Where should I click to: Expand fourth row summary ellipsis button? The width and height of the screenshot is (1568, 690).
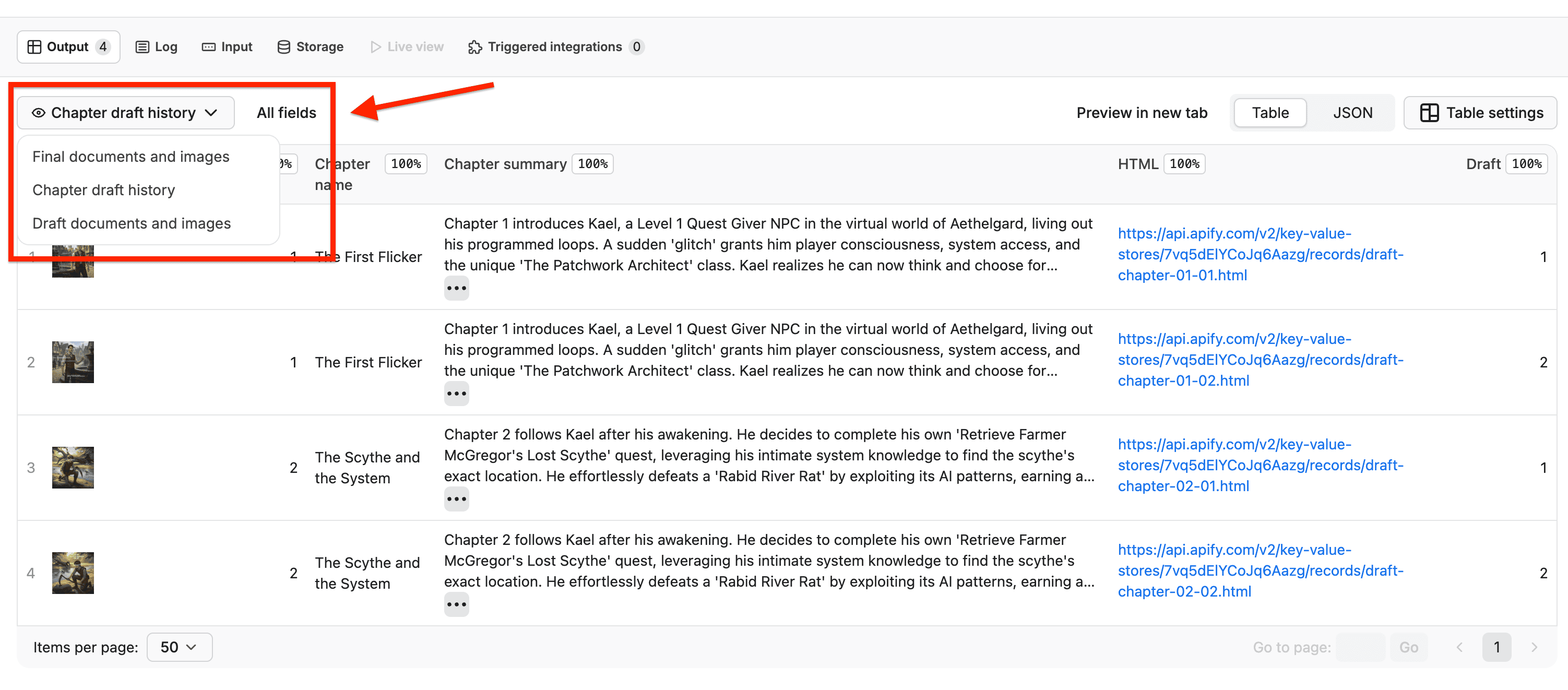[x=456, y=605]
